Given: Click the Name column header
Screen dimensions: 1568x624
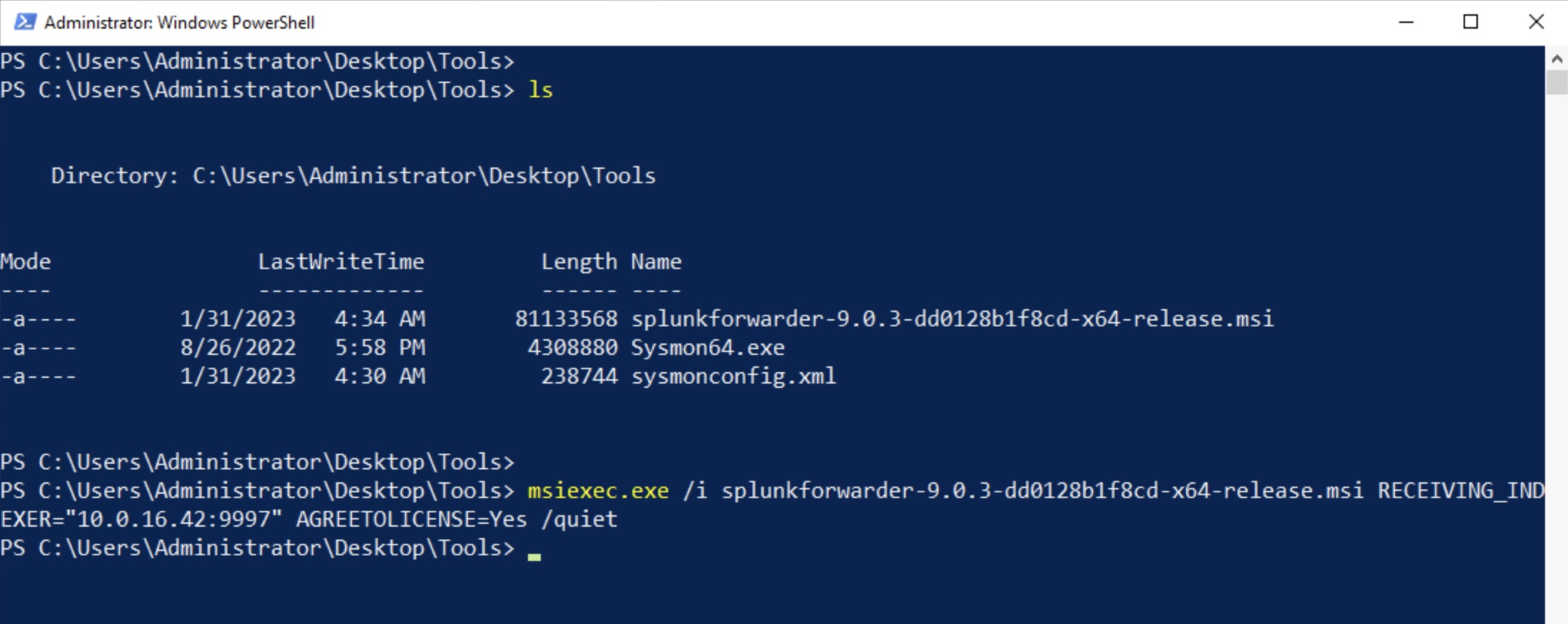Looking at the screenshot, I should (x=656, y=262).
